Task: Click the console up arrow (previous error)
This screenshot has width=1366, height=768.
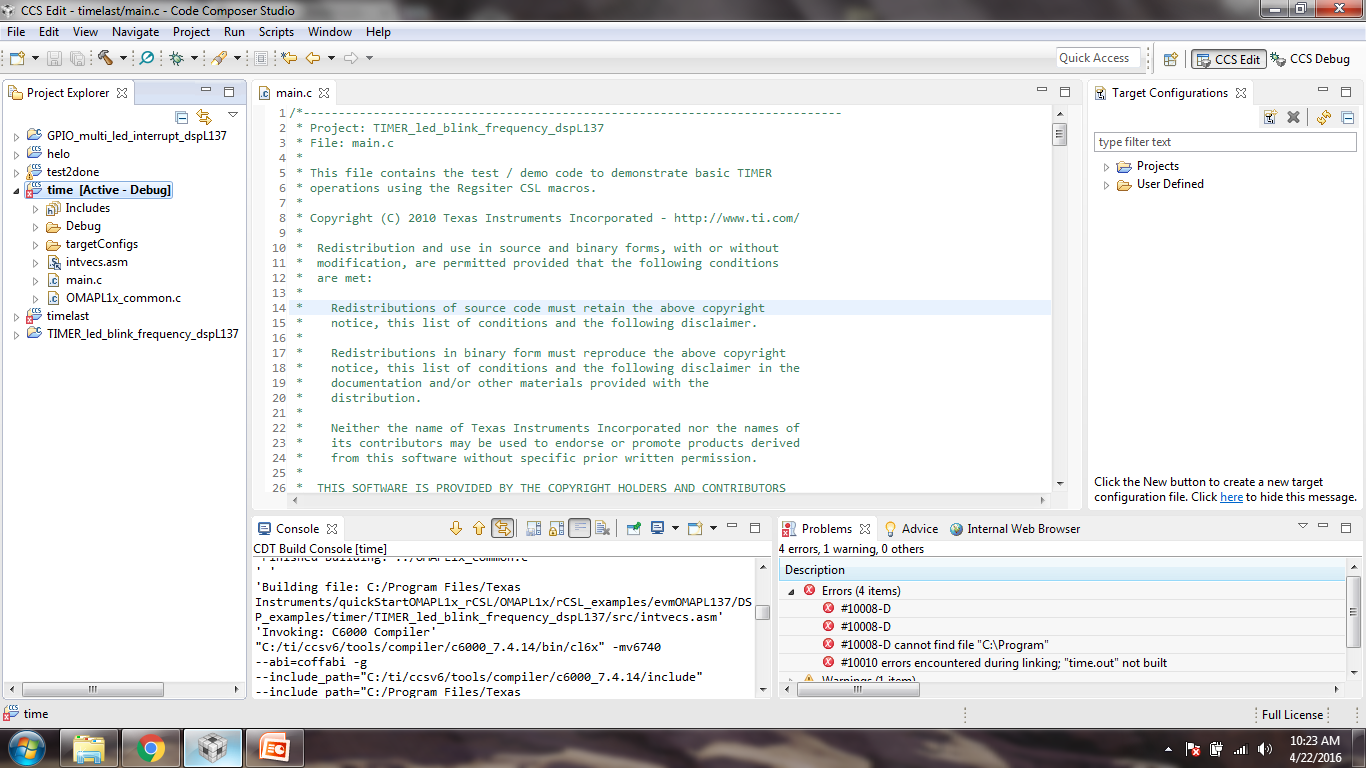Action: tap(478, 528)
